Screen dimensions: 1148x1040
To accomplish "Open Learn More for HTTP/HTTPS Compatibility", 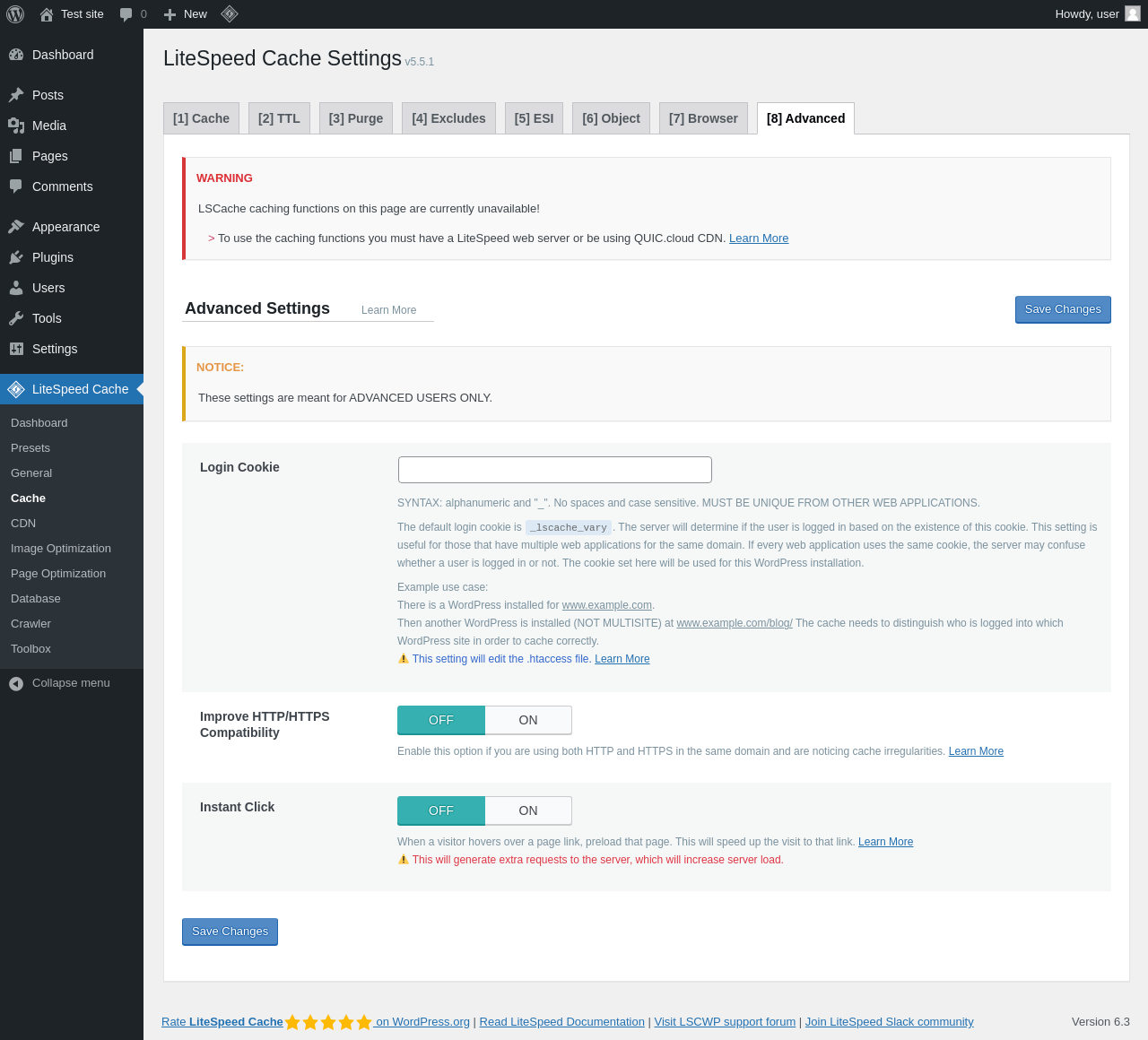I will click(976, 751).
